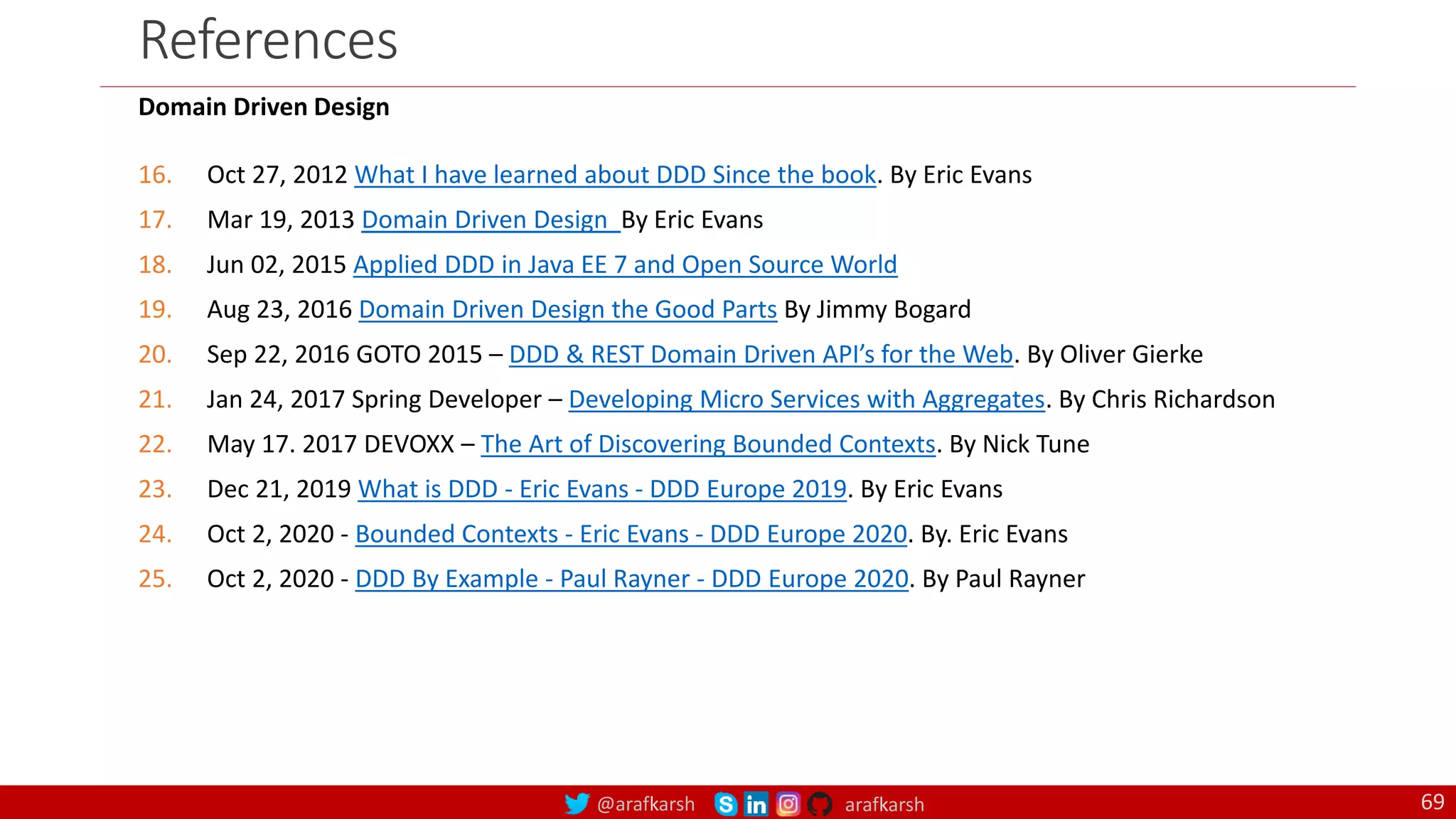The image size is (1456, 819).
Task: Click the slide number 69
Action: [1432, 802]
